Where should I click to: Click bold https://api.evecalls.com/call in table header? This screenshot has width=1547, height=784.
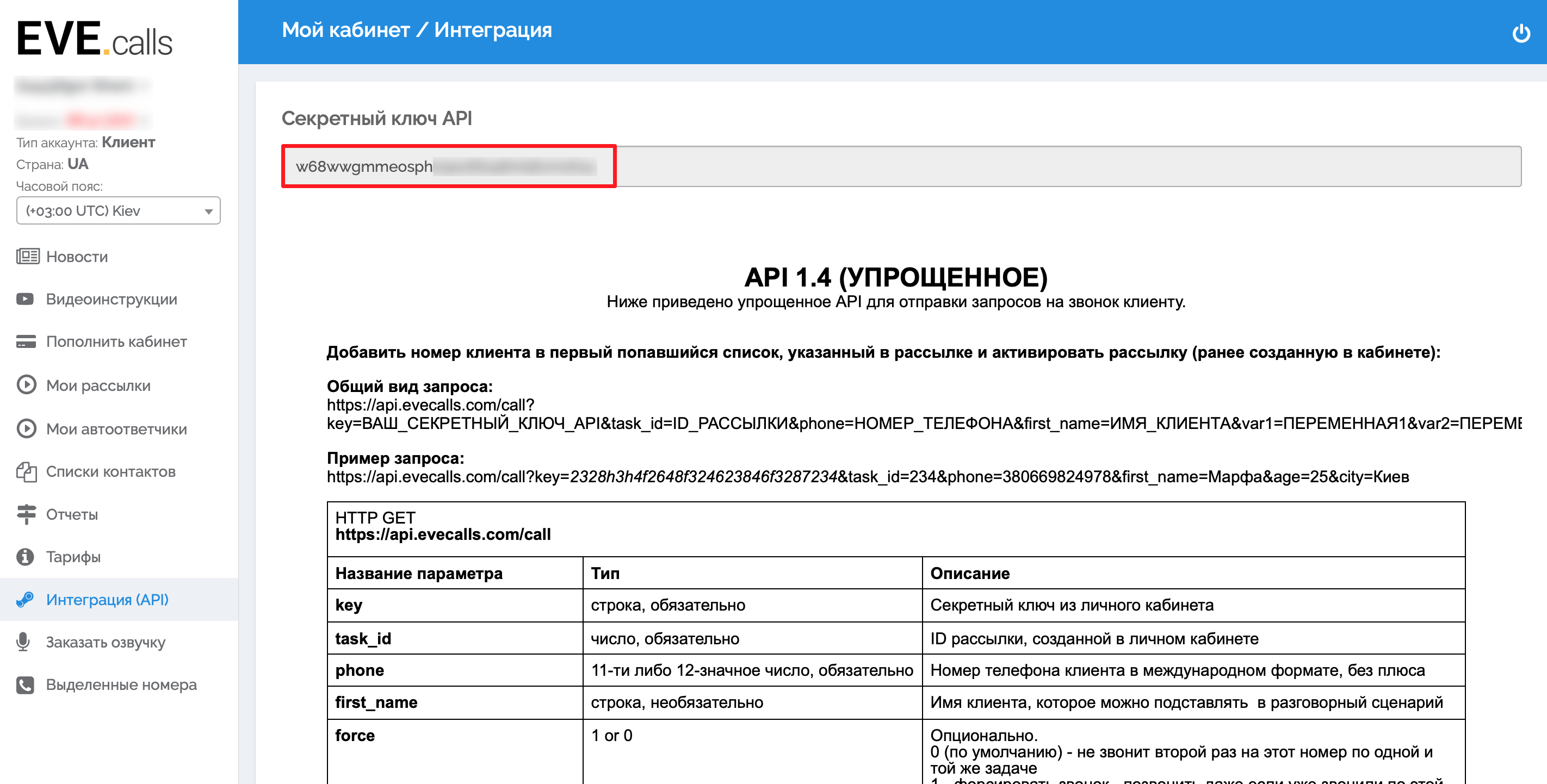tap(443, 534)
